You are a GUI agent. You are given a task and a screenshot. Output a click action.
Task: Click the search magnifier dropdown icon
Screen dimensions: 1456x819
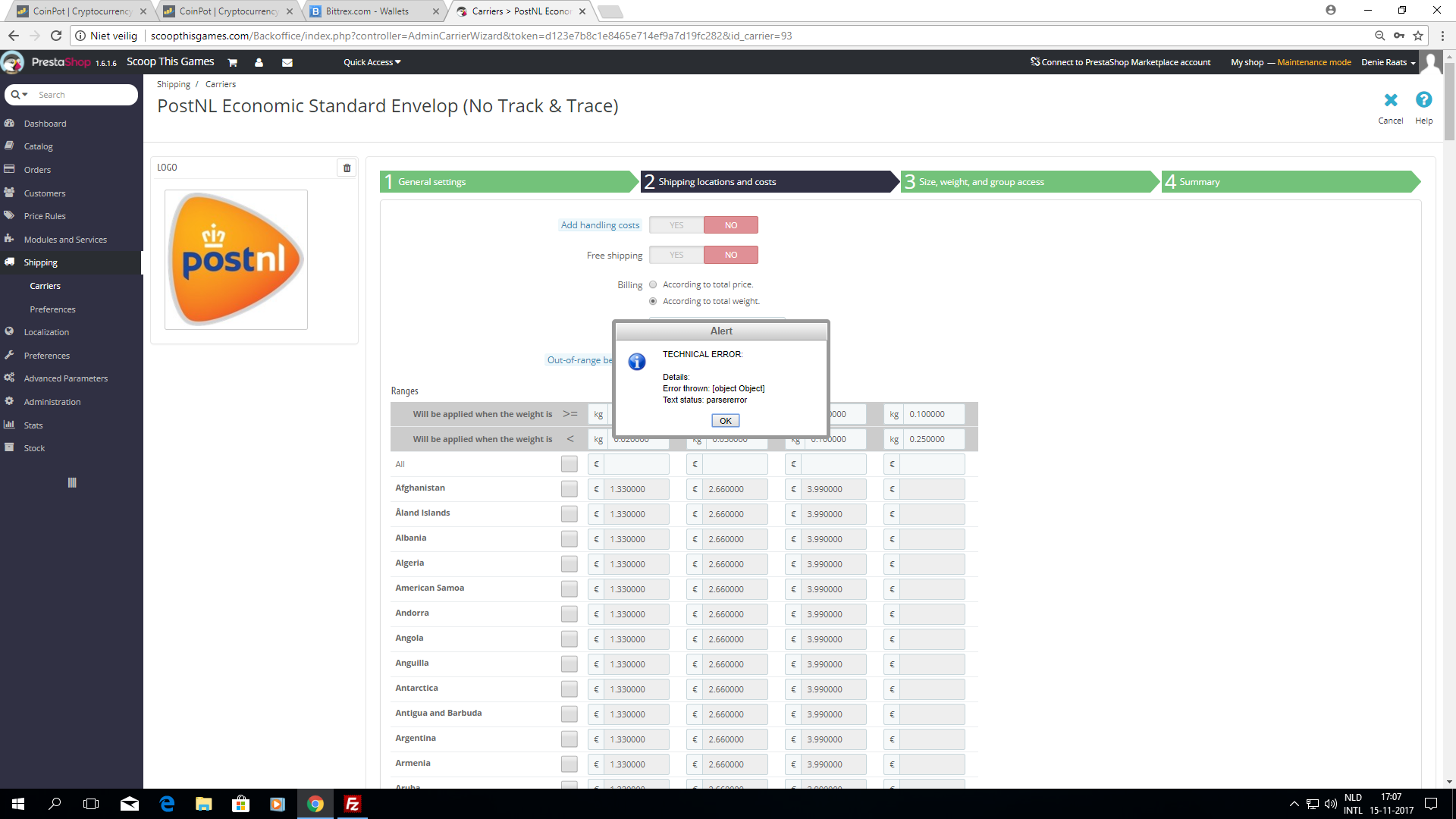pos(19,95)
